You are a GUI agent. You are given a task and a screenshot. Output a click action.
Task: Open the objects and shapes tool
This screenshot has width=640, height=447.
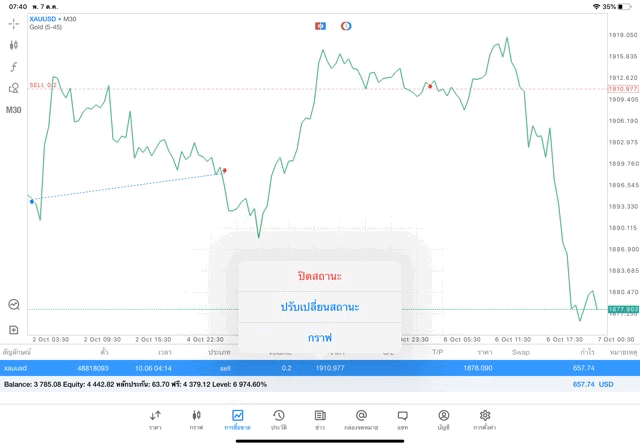pyautogui.click(x=14, y=88)
